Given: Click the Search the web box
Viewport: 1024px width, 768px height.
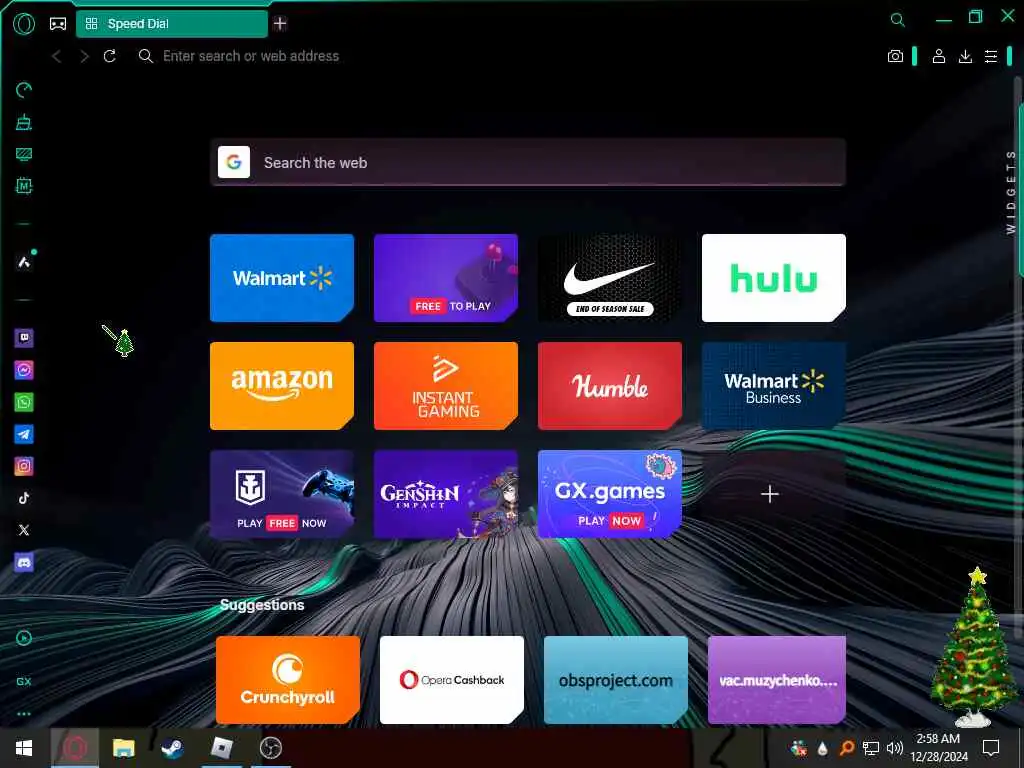Looking at the screenshot, I should pos(528,163).
